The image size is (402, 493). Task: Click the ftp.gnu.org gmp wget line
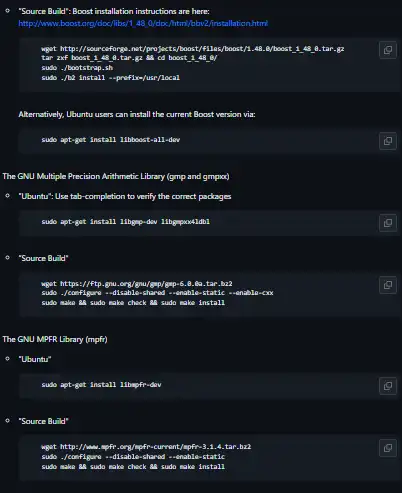point(137,284)
